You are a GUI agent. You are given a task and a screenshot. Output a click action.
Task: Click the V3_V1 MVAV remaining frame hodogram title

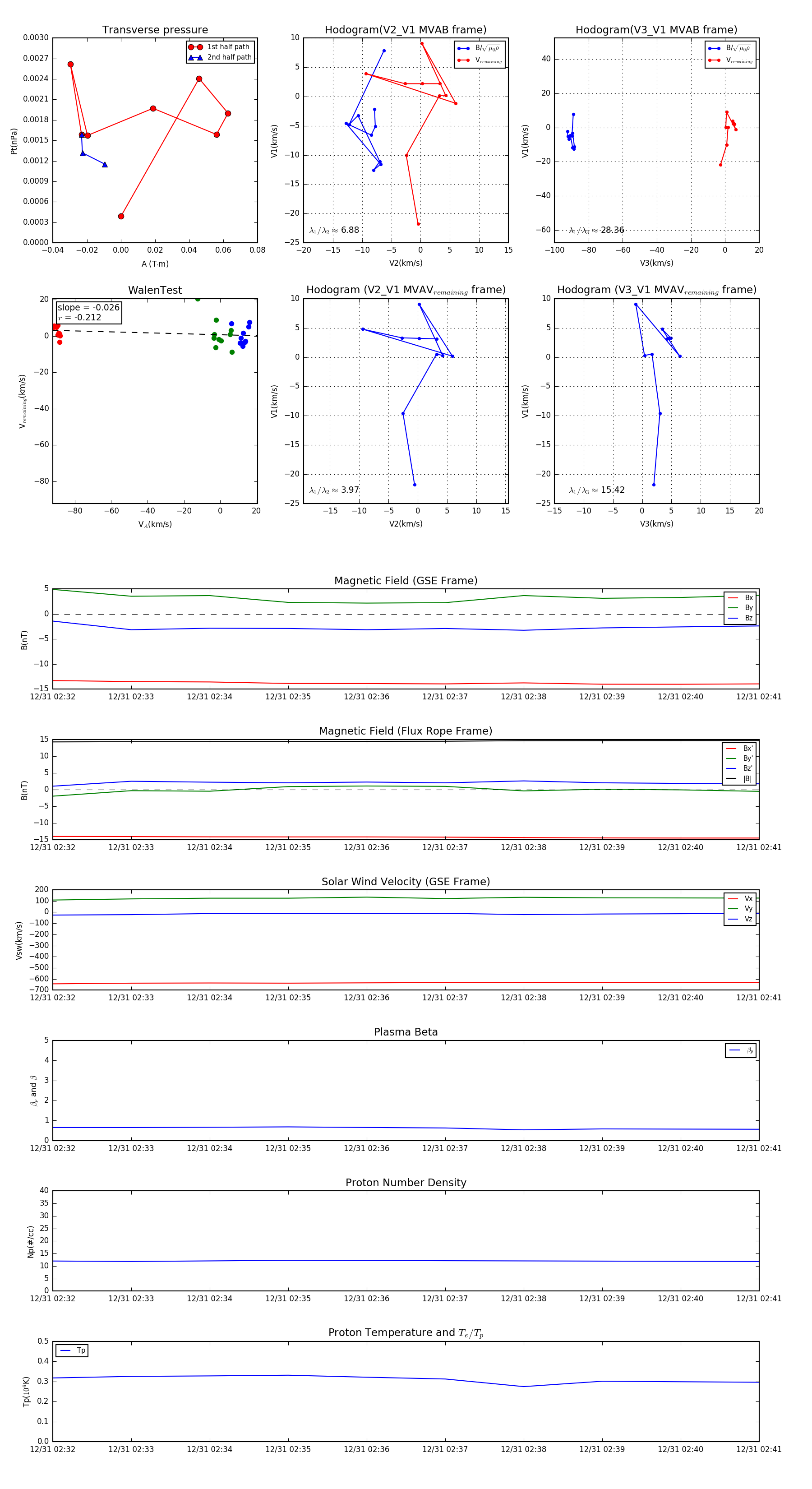point(656,290)
